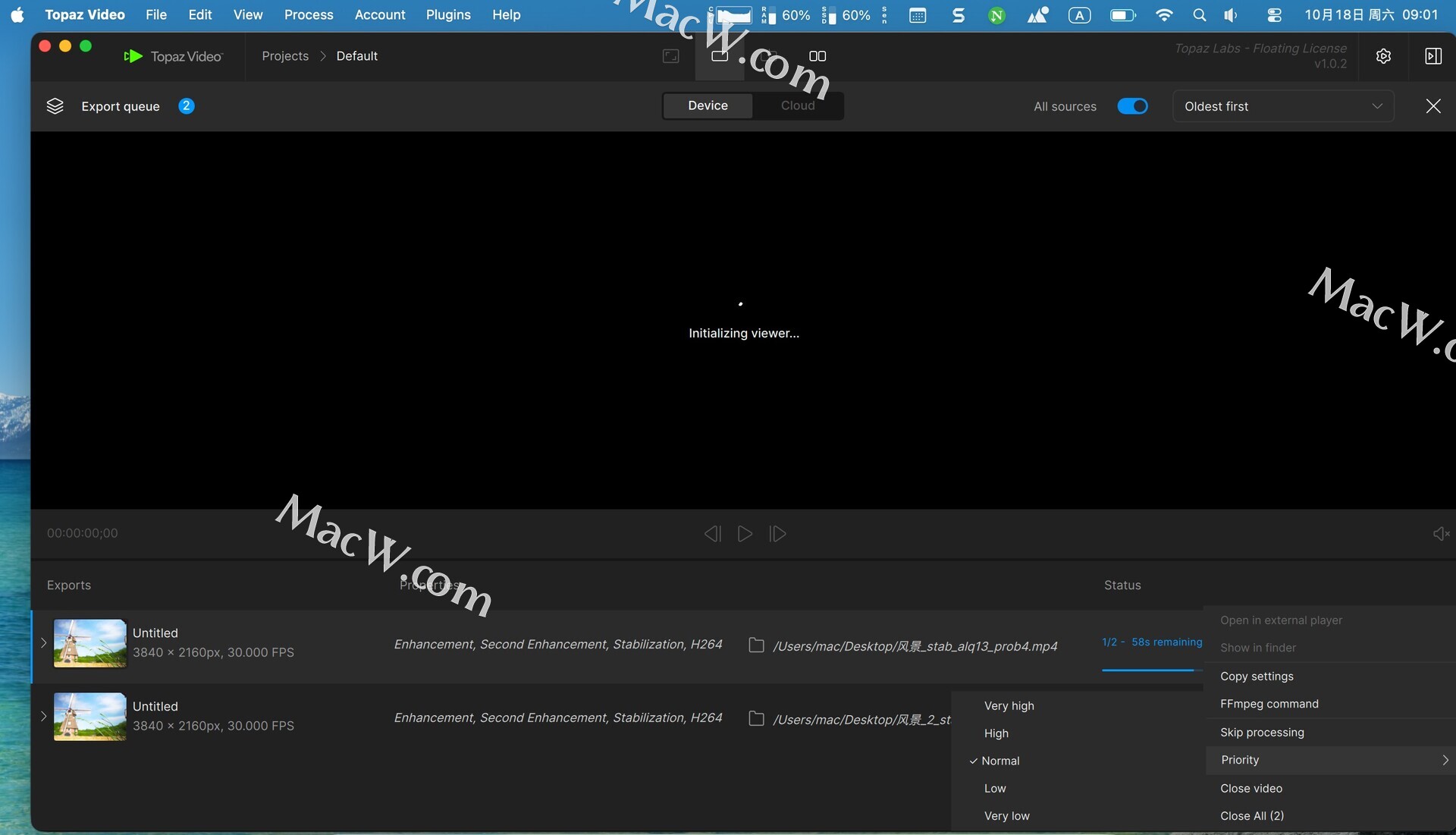Click Close All (2) option
This screenshot has height=835, width=1456.
(x=1251, y=816)
